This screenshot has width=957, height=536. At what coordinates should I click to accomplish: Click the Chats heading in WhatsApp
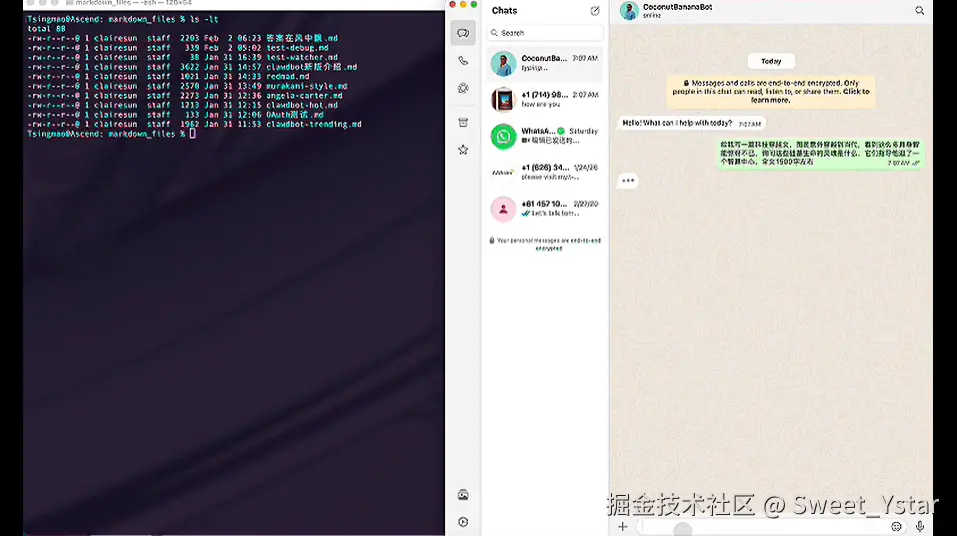pos(504,10)
